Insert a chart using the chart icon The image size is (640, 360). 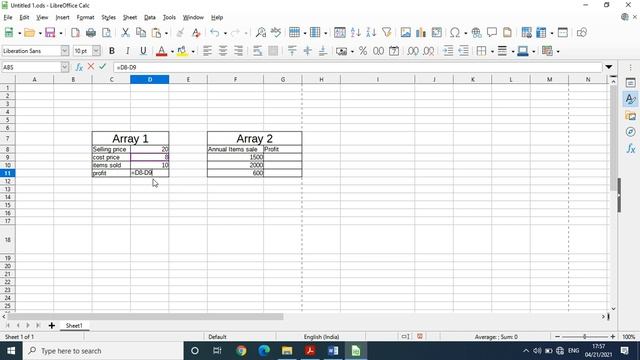coord(421,33)
